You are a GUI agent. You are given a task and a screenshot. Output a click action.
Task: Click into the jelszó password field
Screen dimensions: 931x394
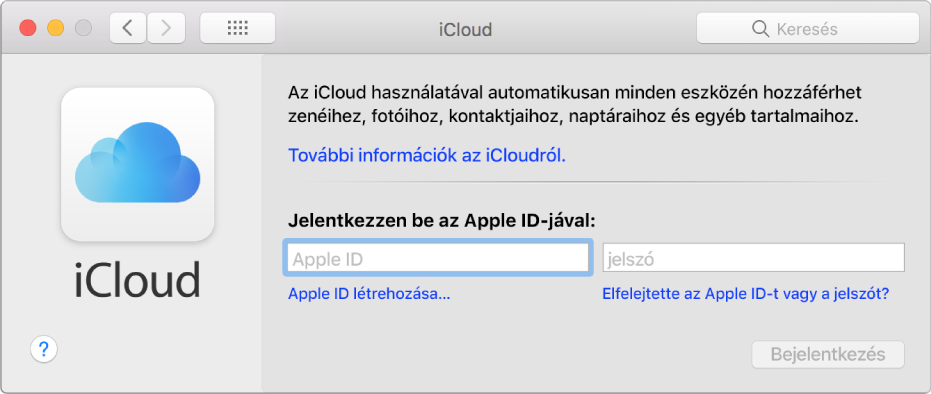point(753,258)
